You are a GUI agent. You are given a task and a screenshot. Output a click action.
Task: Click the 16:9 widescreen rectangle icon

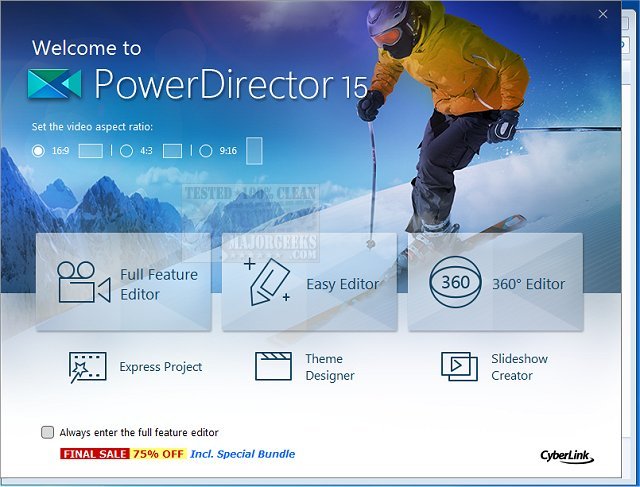[x=91, y=151]
